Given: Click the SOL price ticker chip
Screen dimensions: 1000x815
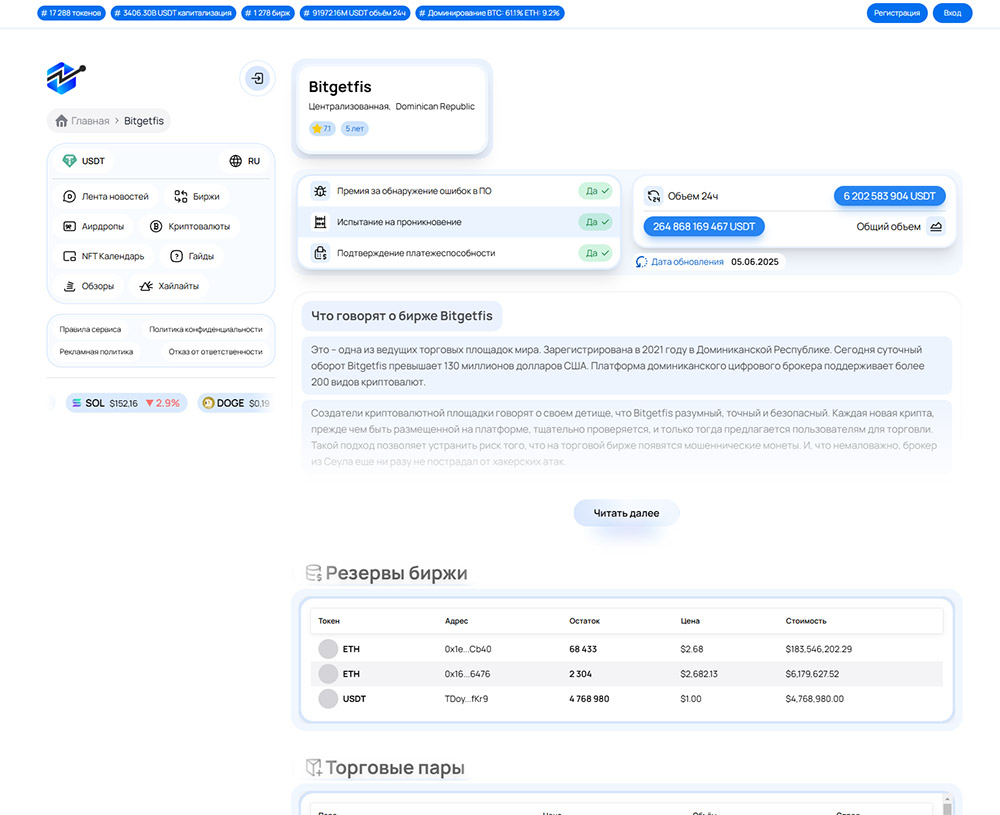Looking at the screenshot, I should click(125, 403).
